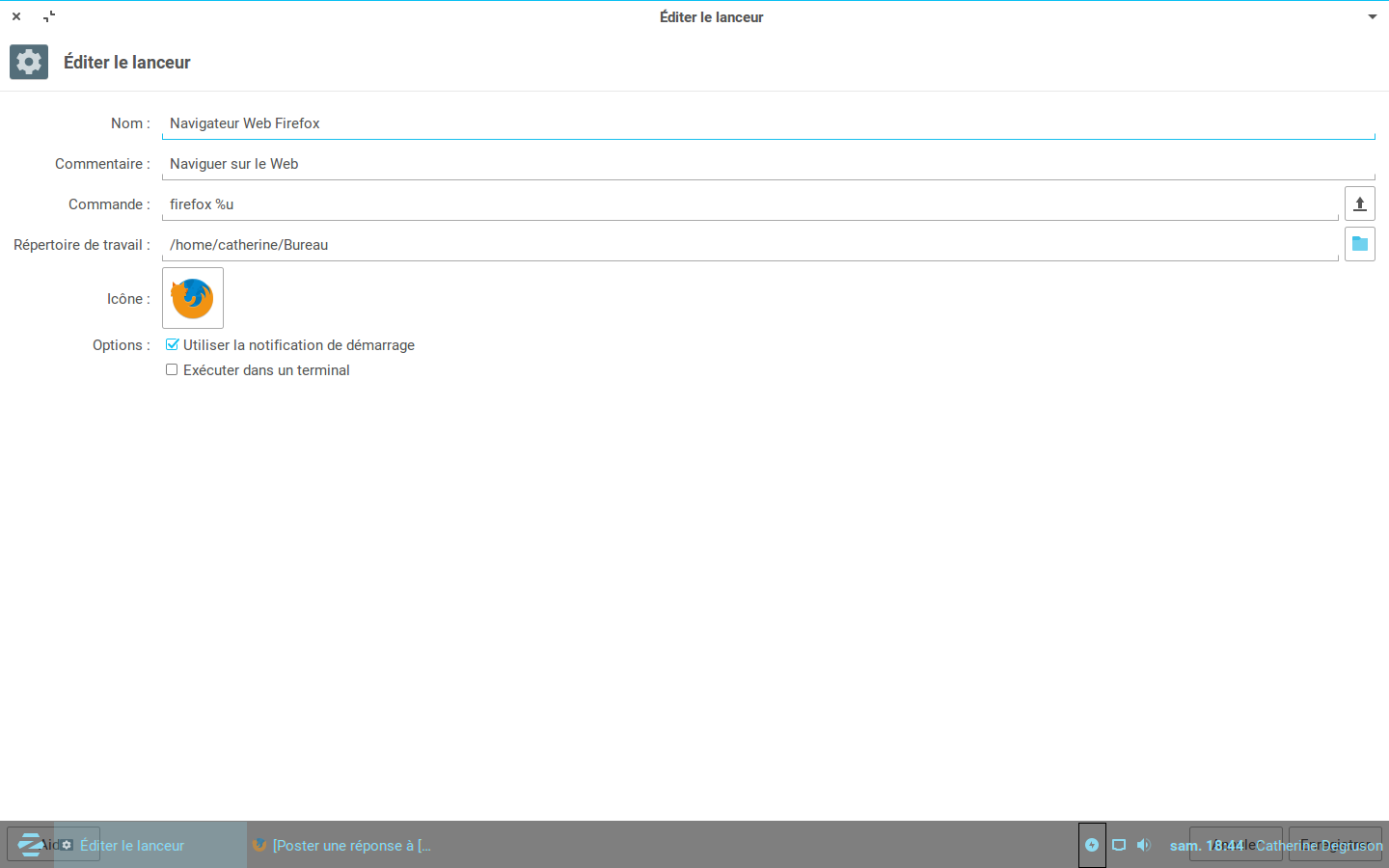This screenshot has height=868, width=1389.
Task: Open the window menu arrow in the title bar
Action: point(1372,16)
